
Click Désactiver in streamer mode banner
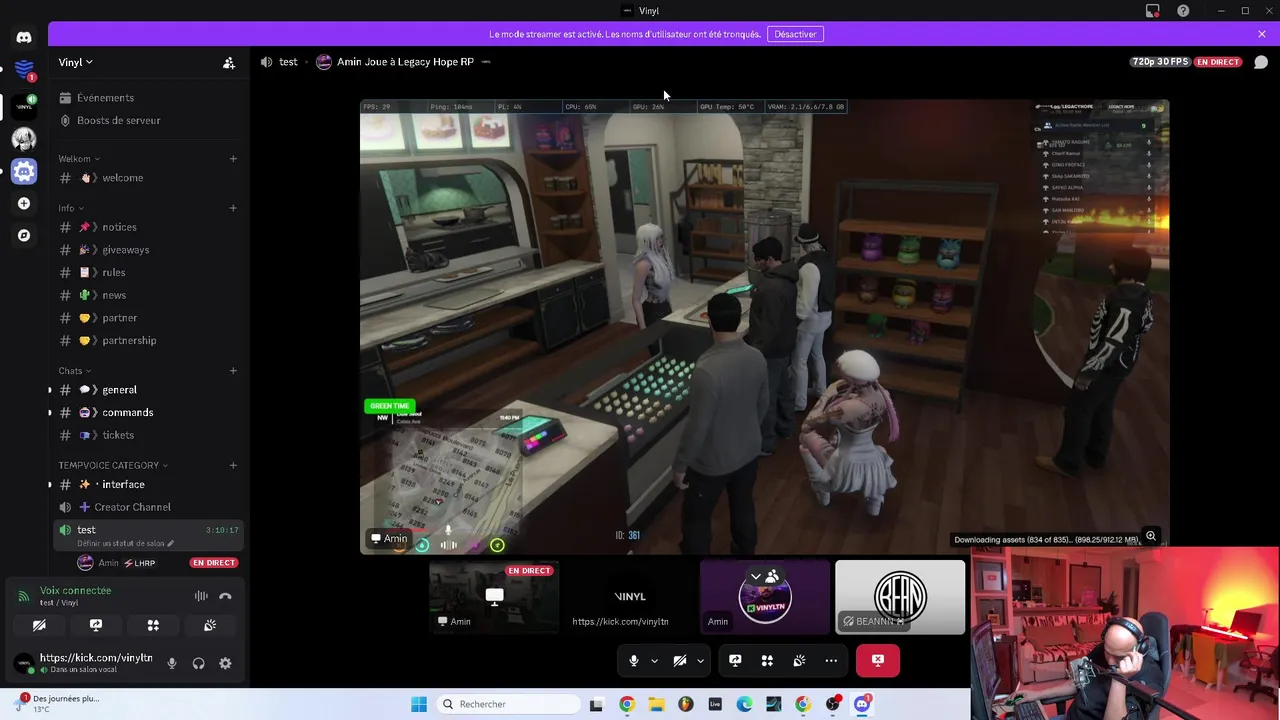[795, 34]
